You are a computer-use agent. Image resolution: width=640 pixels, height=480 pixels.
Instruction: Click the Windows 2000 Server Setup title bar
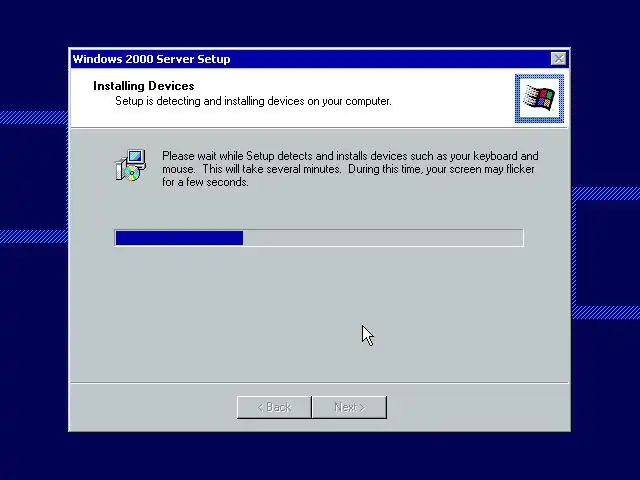point(319,59)
